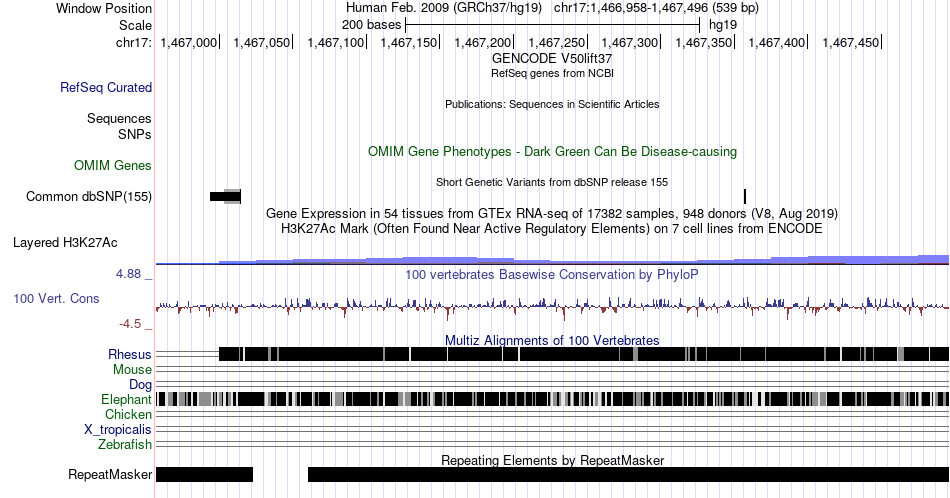The image size is (950, 498).
Task: Click the SNPs track label
Action: (135, 134)
